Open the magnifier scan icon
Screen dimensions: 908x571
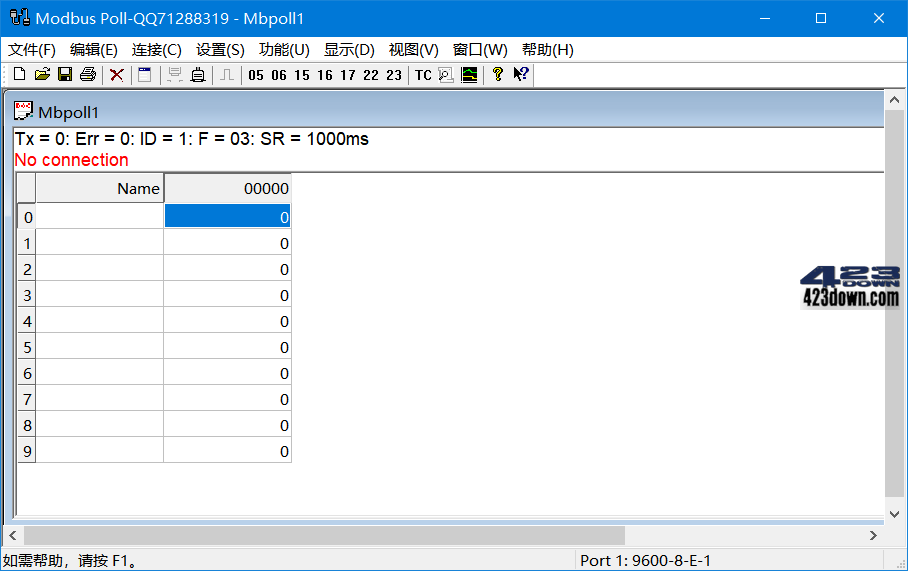tap(446, 75)
